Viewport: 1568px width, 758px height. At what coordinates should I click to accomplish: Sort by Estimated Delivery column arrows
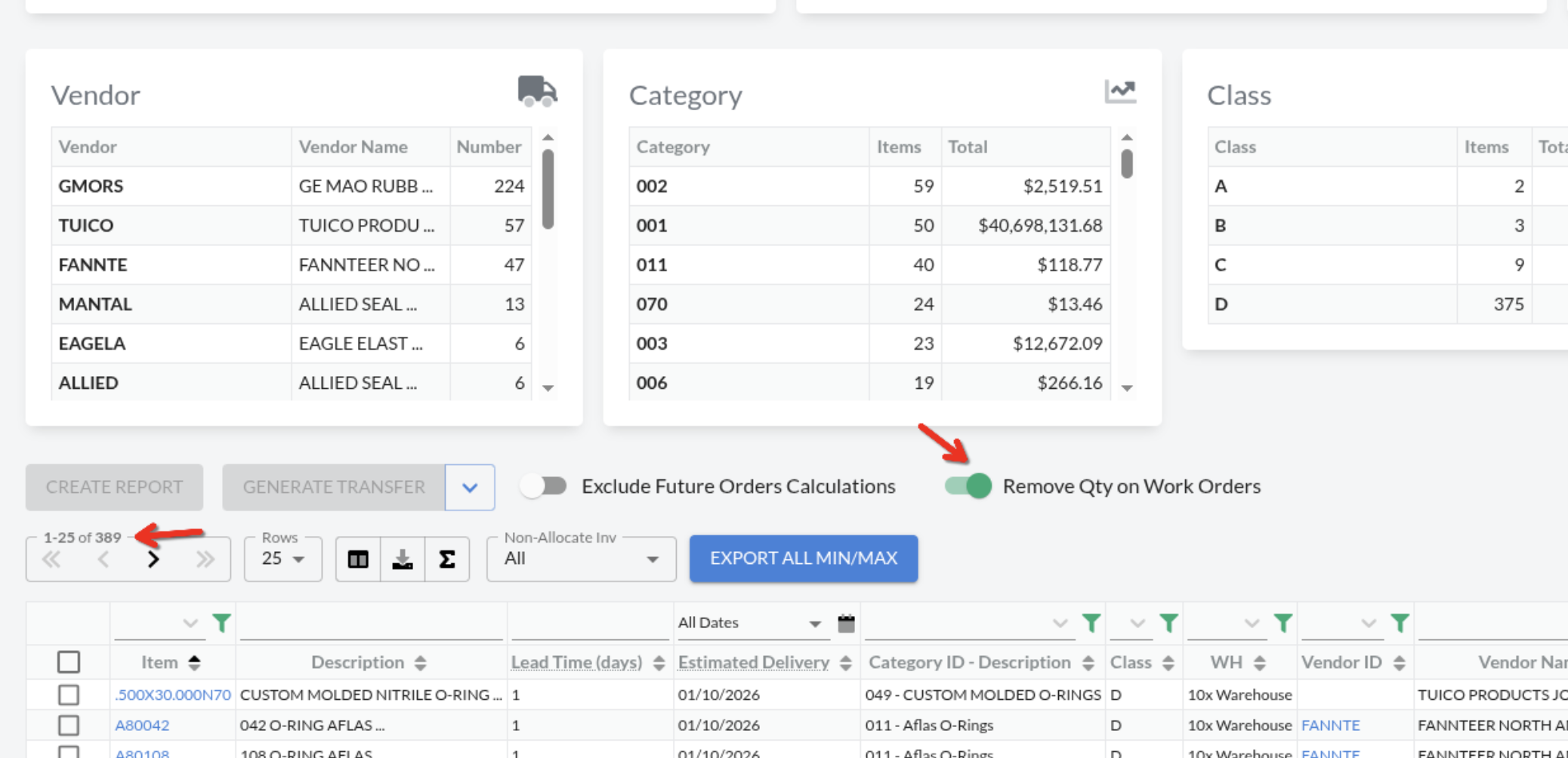pyautogui.click(x=846, y=663)
